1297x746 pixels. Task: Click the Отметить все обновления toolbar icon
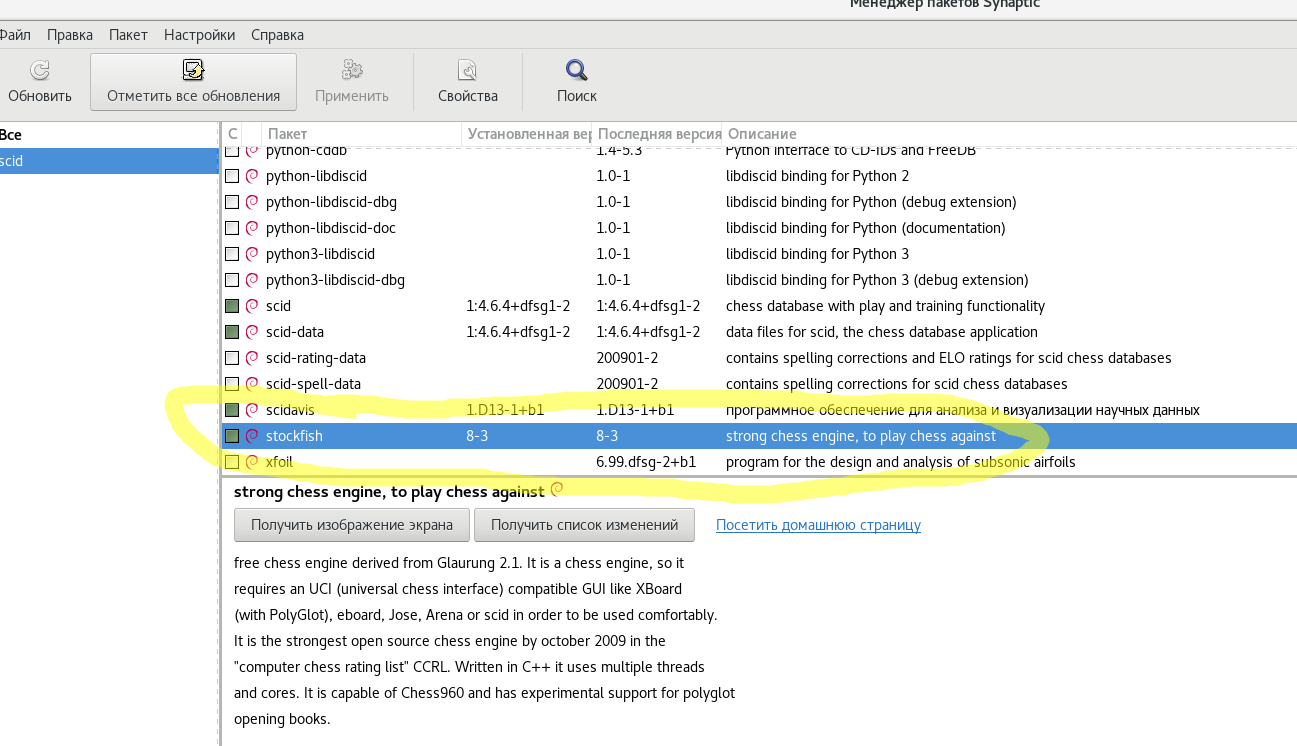click(194, 70)
